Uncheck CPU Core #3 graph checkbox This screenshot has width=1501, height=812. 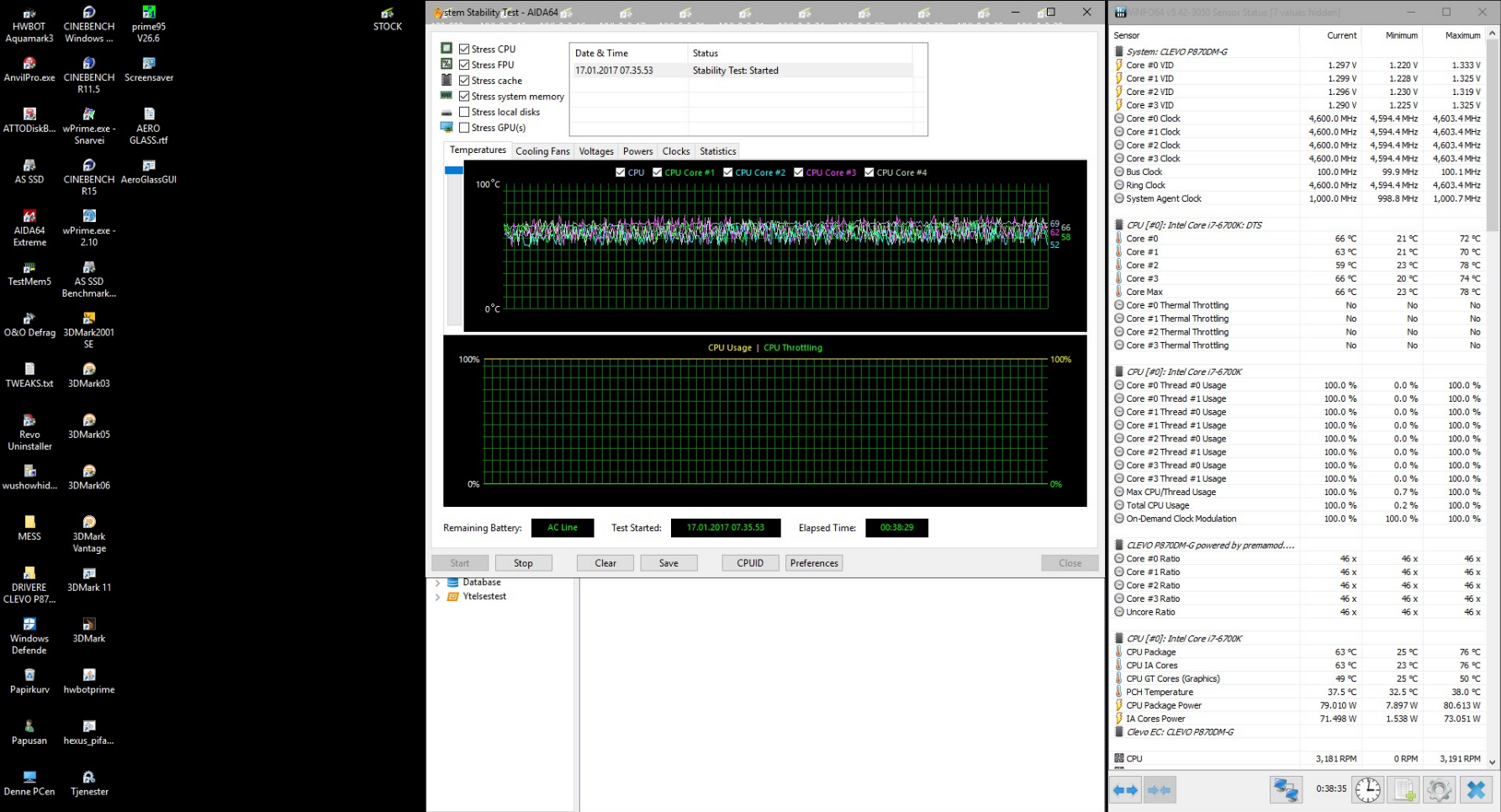click(799, 172)
